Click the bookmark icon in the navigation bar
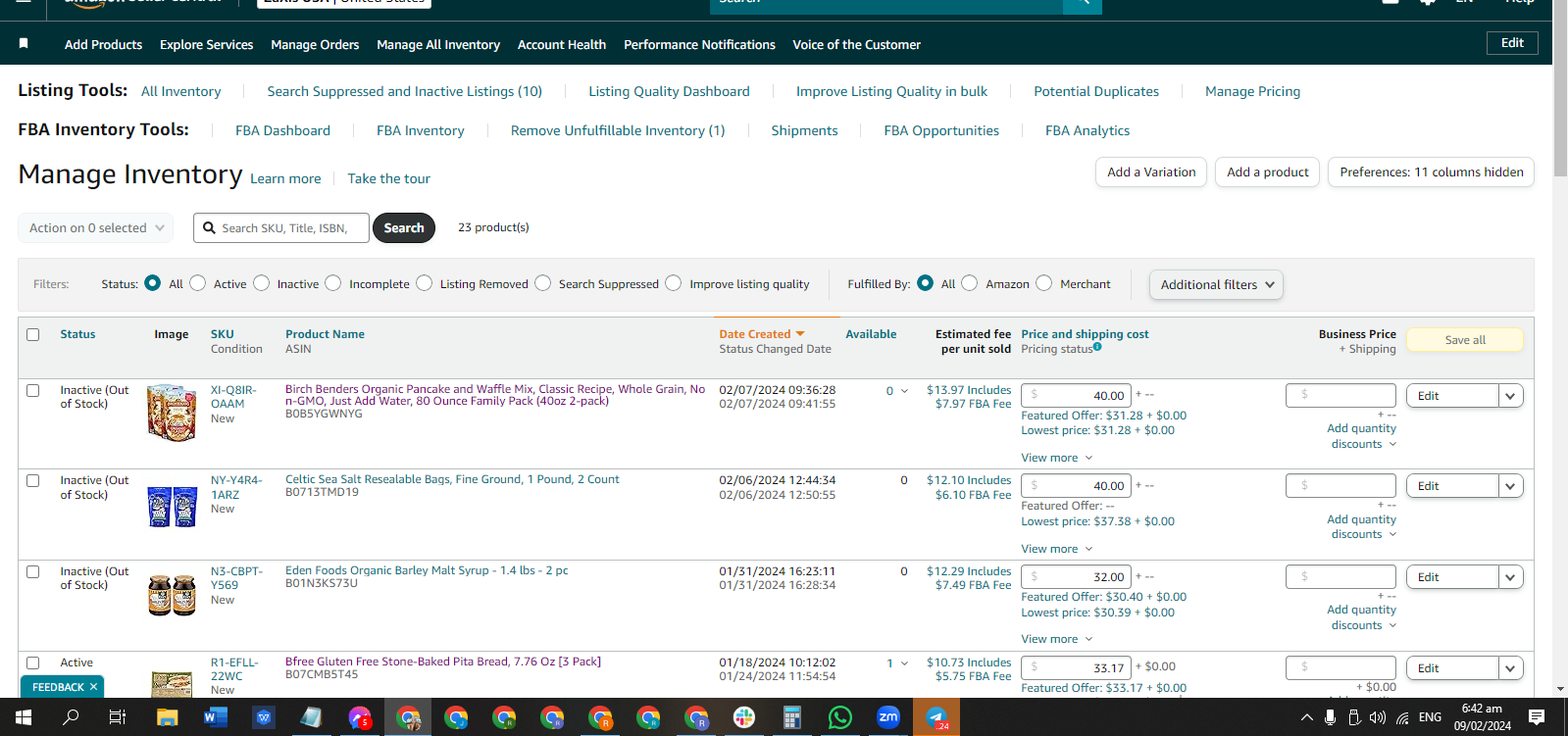Screen dimensions: 1568x736 (x=24, y=43)
